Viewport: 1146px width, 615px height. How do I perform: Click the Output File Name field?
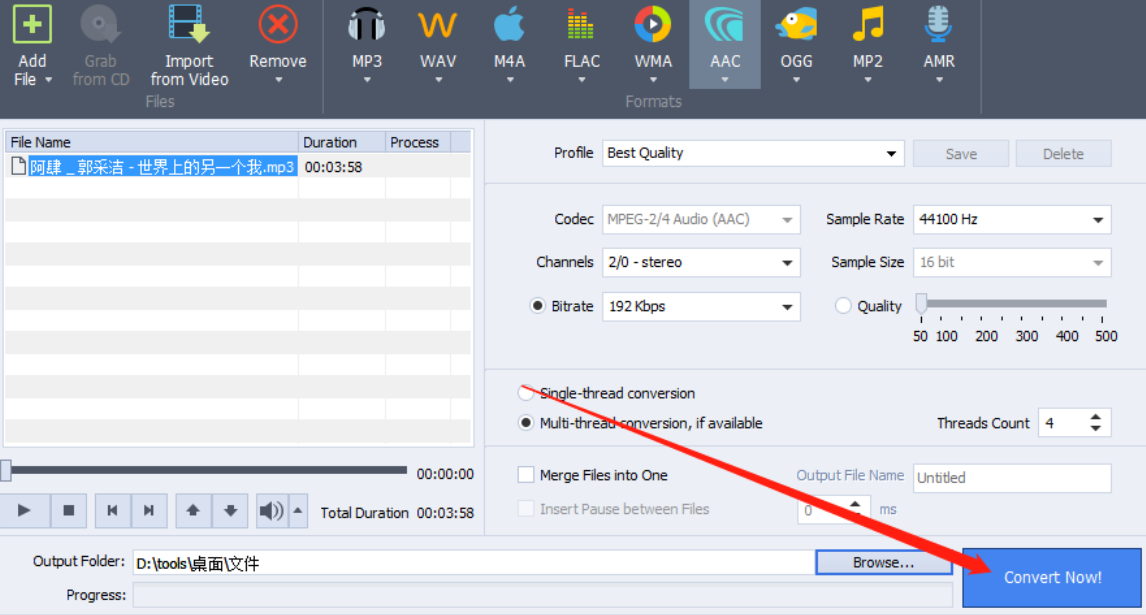point(1012,478)
